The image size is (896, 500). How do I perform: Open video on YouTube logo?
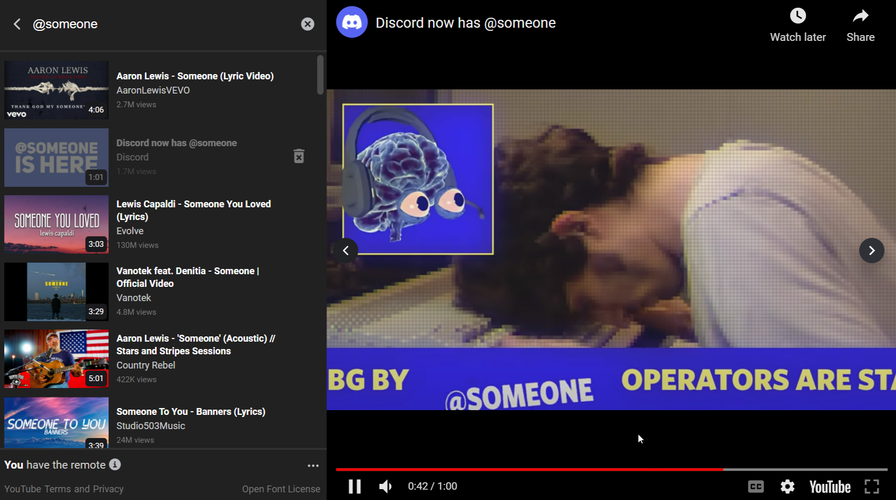(x=830, y=487)
